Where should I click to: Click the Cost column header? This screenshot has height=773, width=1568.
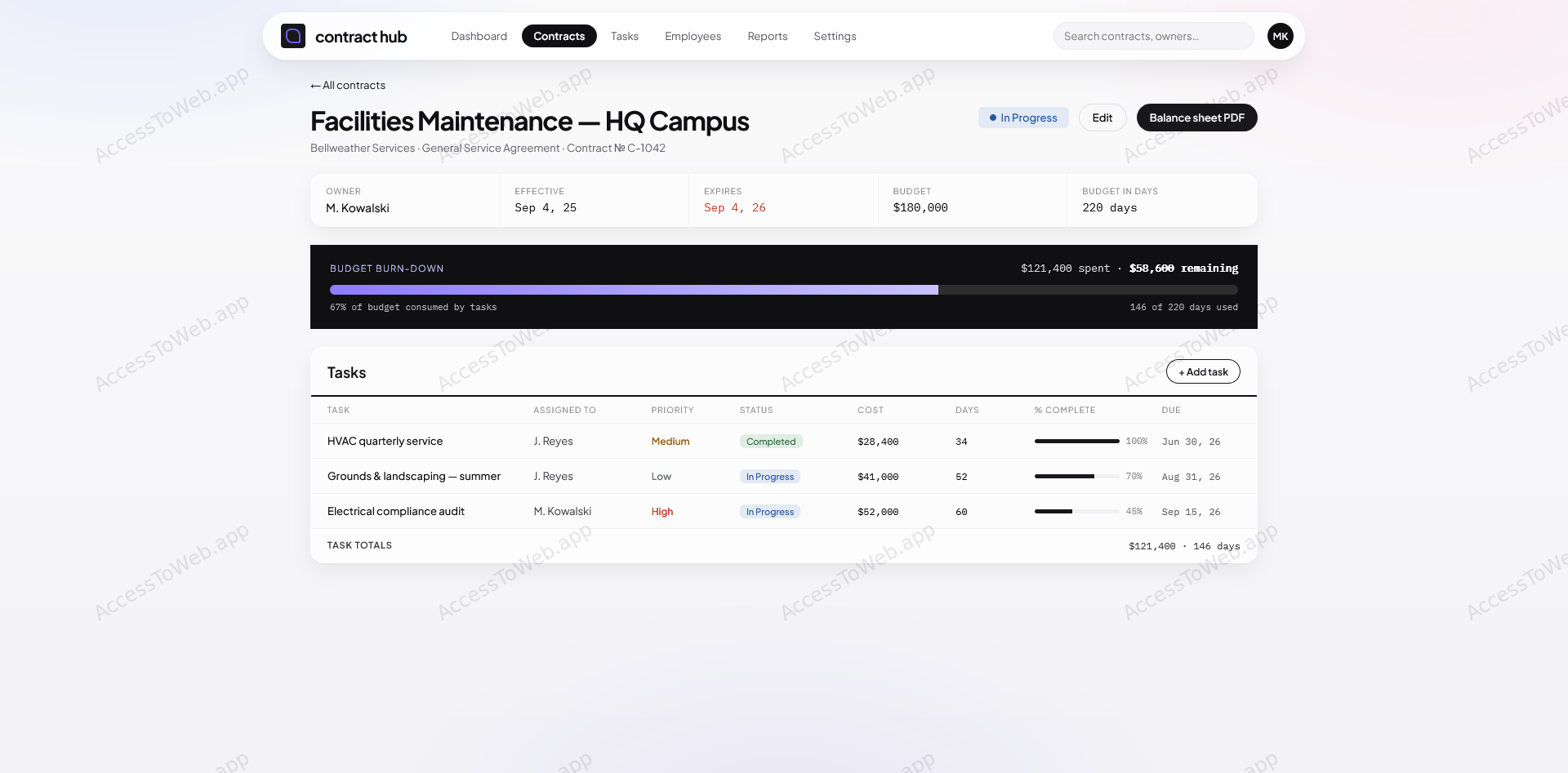pyautogui.click(x=871, y=410)
